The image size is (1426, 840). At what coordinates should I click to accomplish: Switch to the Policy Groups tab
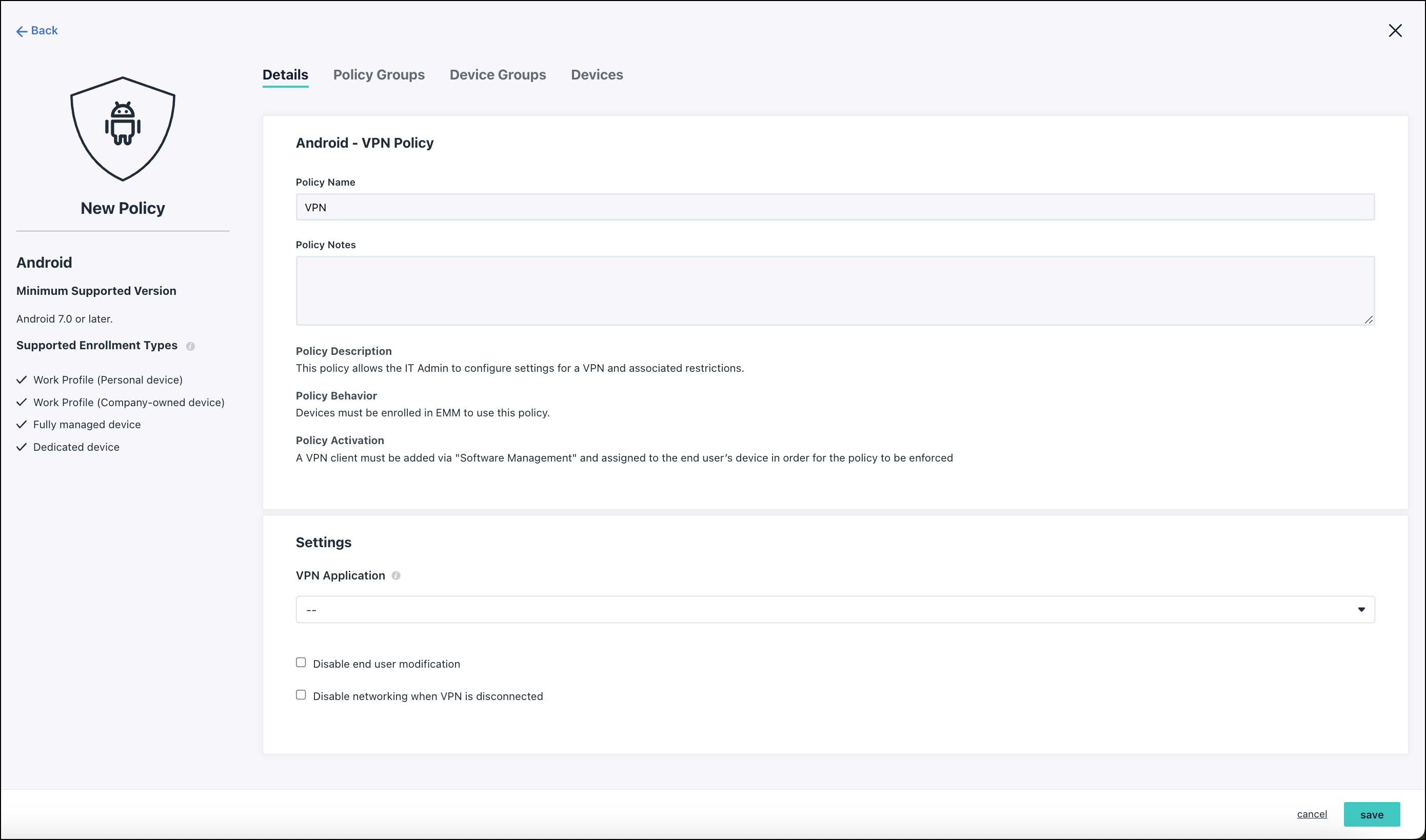click(379, 75)
